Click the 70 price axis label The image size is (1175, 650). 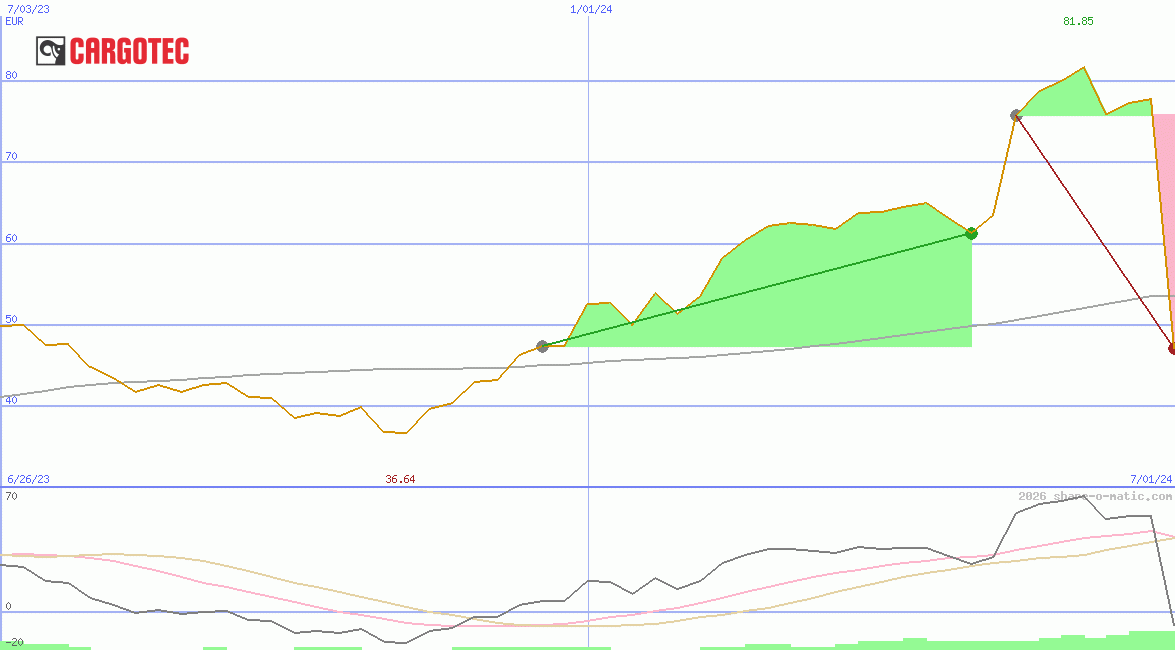click(x=11, y=157)
